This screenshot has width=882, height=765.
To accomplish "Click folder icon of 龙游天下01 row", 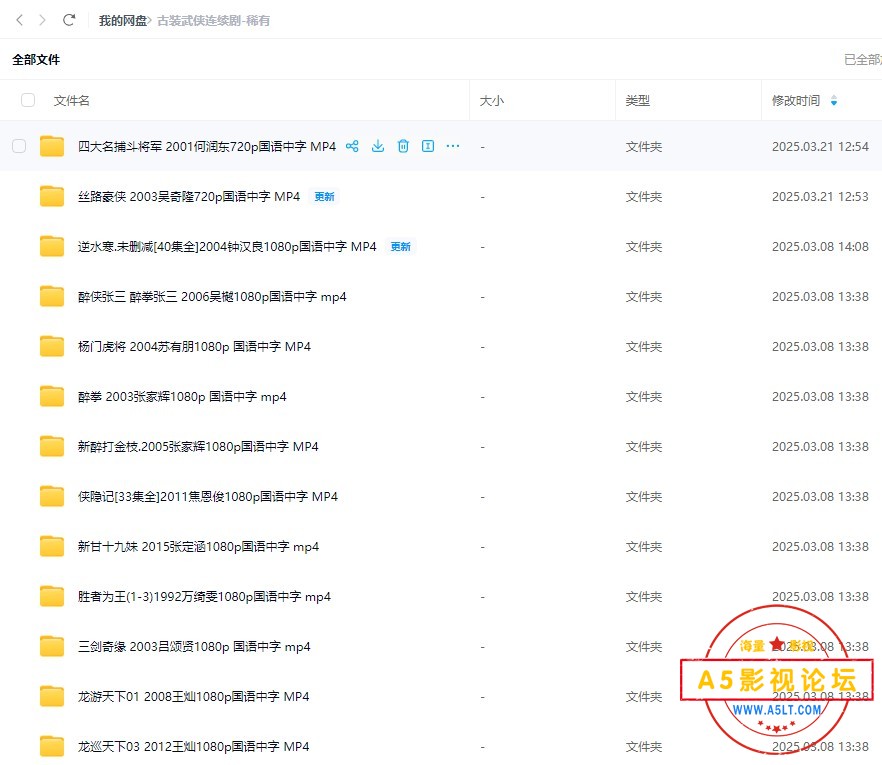I will point(52,696).
